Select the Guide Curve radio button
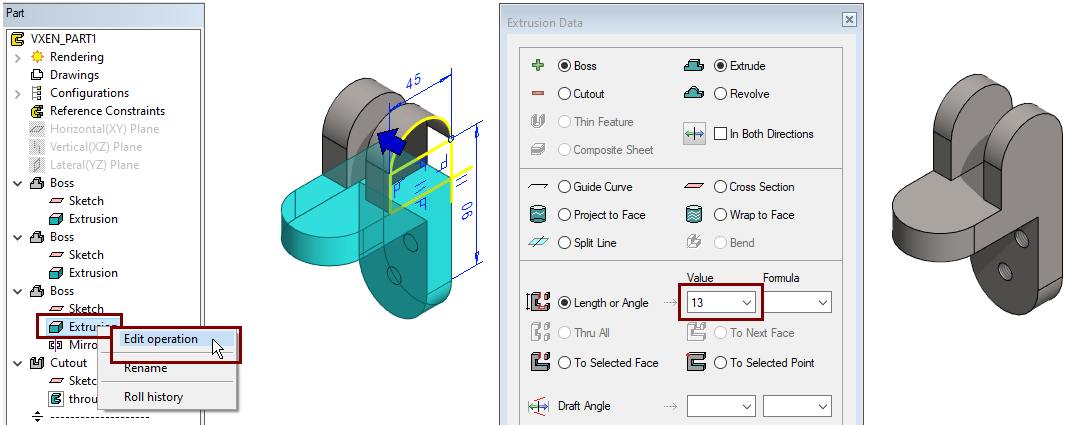This screenshot has width=1070, height=425. [x=565, y=187]
